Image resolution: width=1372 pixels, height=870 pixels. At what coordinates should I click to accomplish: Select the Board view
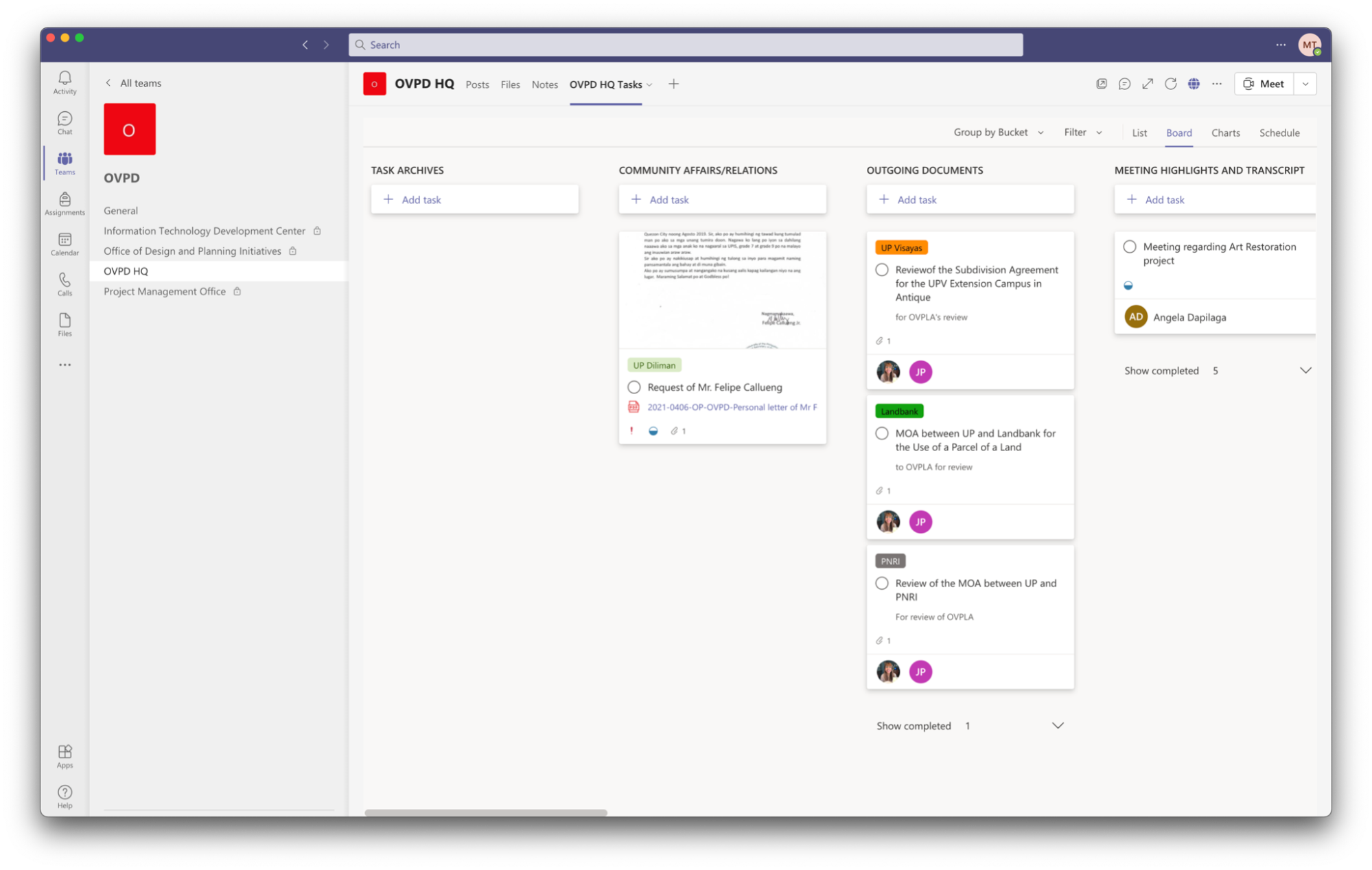tap(1178, 133)
